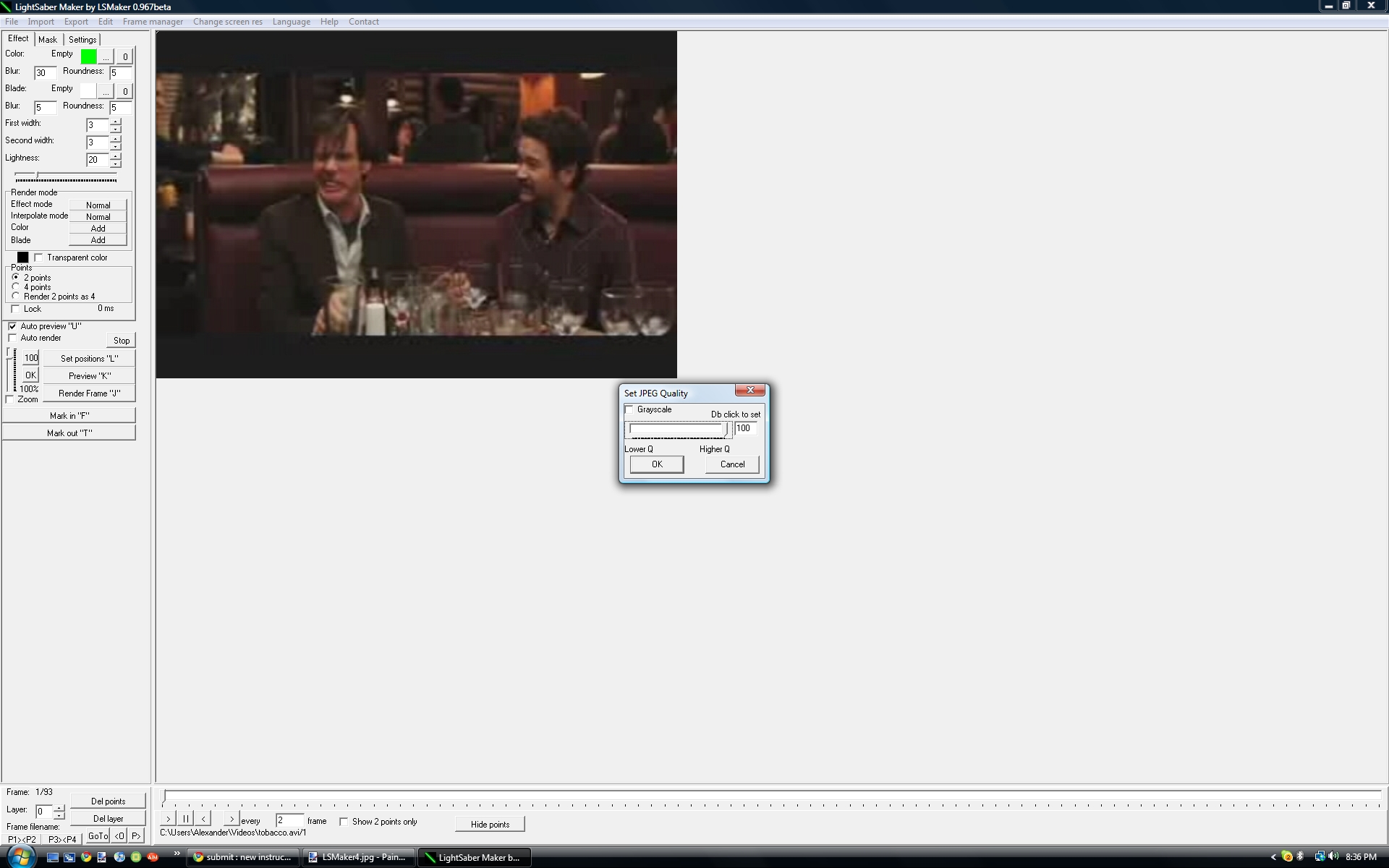Click the Windows Start orb
The width and height of the screenshot is (1389, 868).
click(x=20, y=857)
